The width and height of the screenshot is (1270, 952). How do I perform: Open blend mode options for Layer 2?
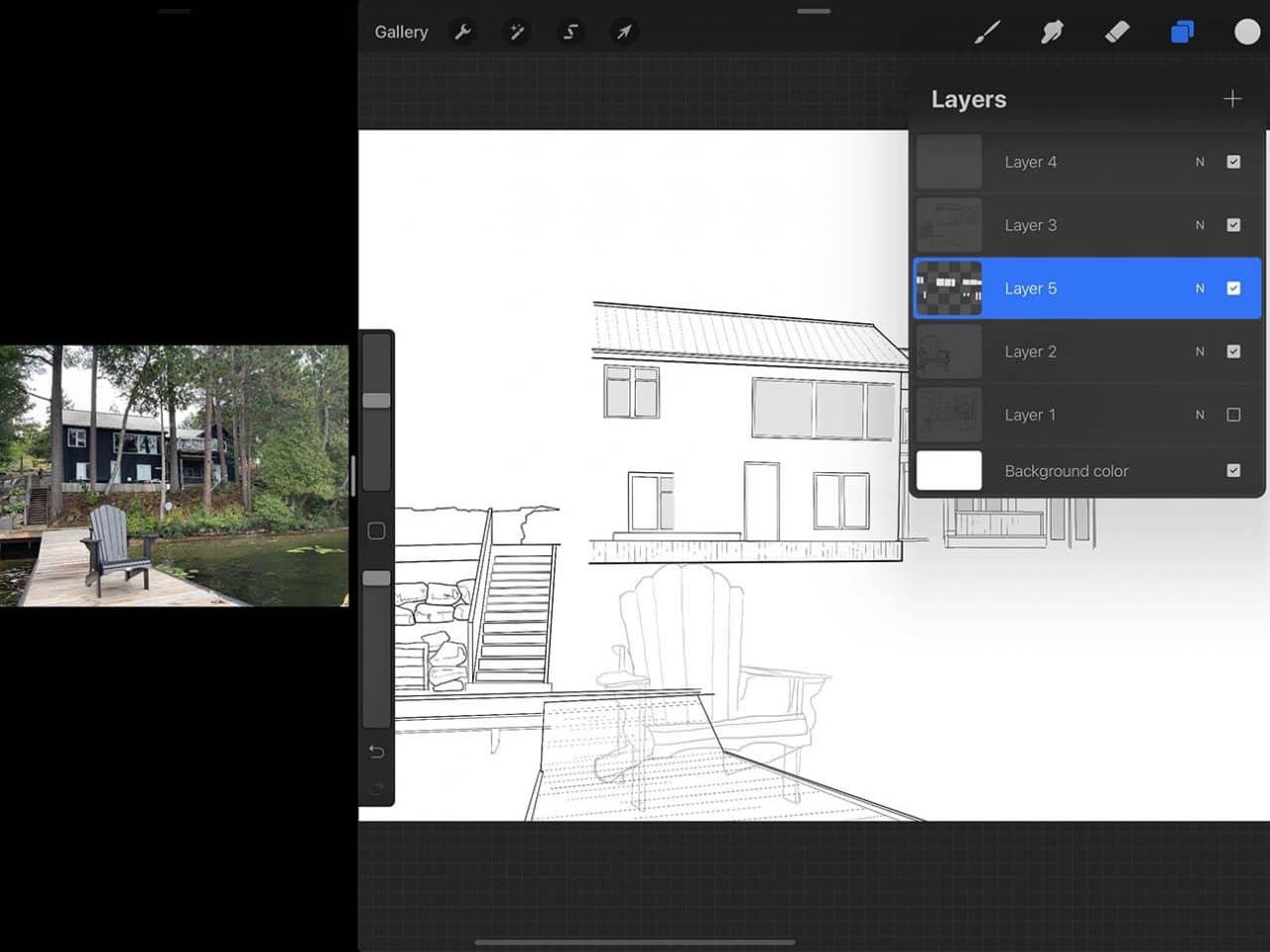[x=1200, y=351]
